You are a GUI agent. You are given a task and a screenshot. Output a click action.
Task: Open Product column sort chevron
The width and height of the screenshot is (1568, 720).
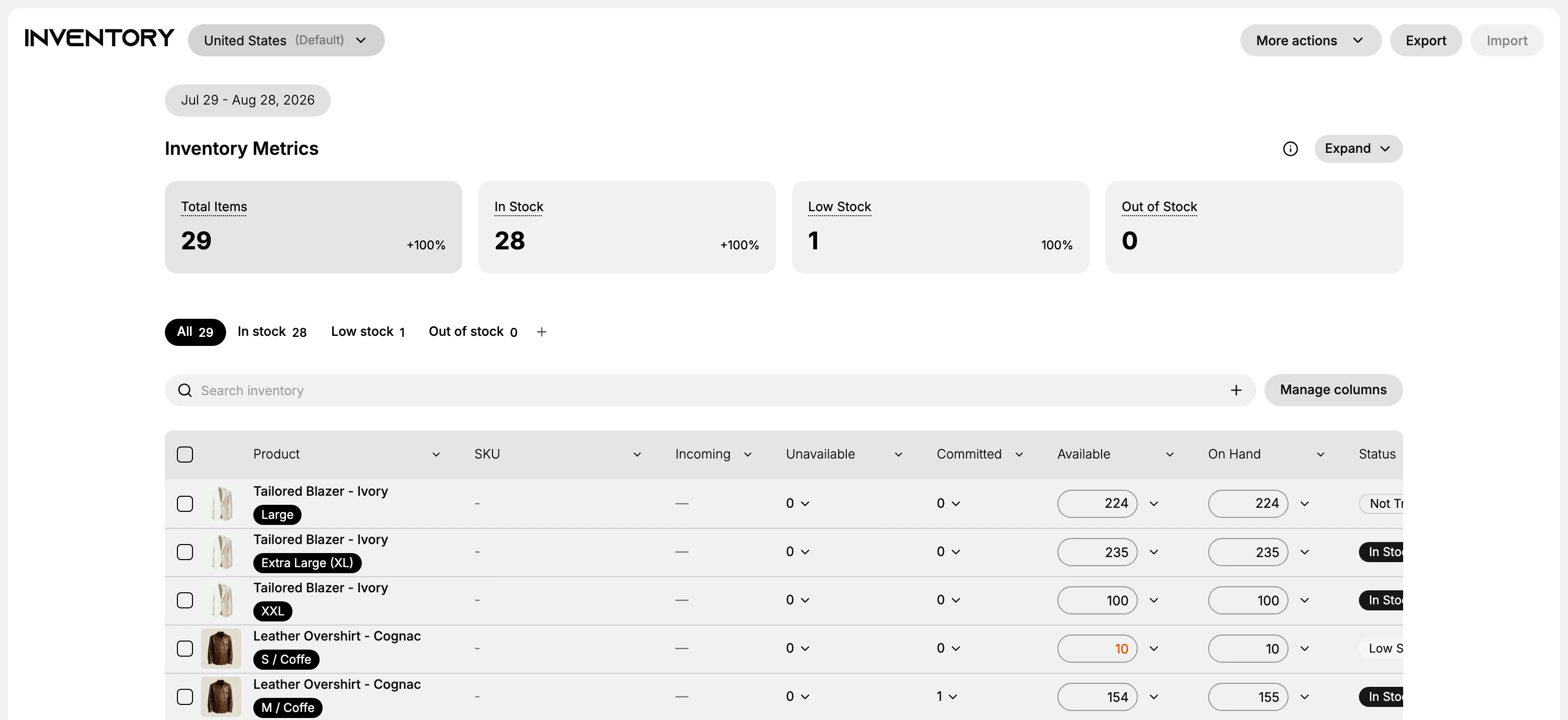(x=436, y=455)
